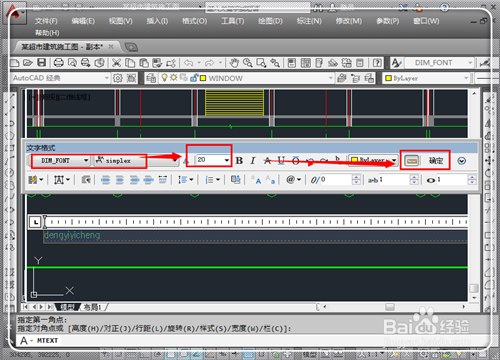
Task: Toggle Bold formatting
Action: pos(239,161)
